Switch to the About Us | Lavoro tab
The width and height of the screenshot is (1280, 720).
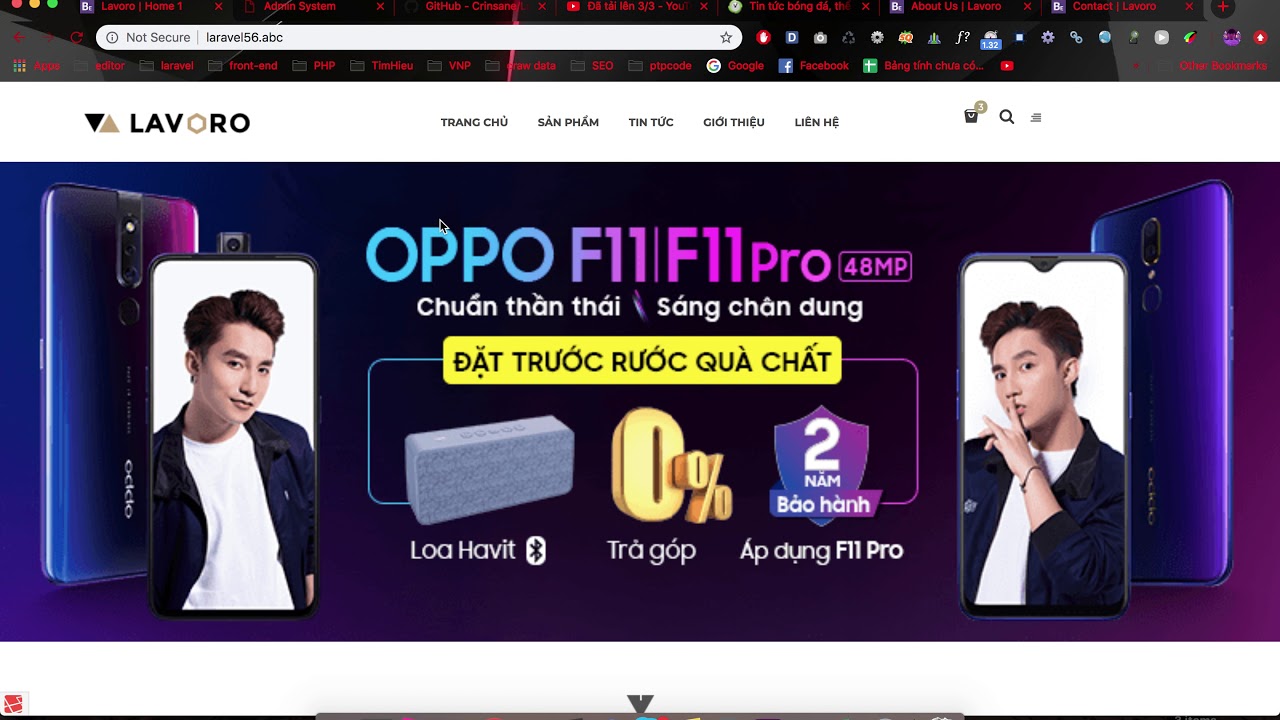(x=954, y=7)
